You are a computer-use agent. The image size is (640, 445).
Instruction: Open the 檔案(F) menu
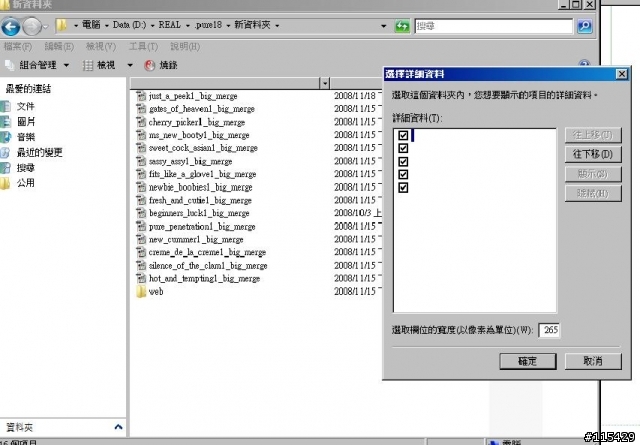(x=18, y=47)
